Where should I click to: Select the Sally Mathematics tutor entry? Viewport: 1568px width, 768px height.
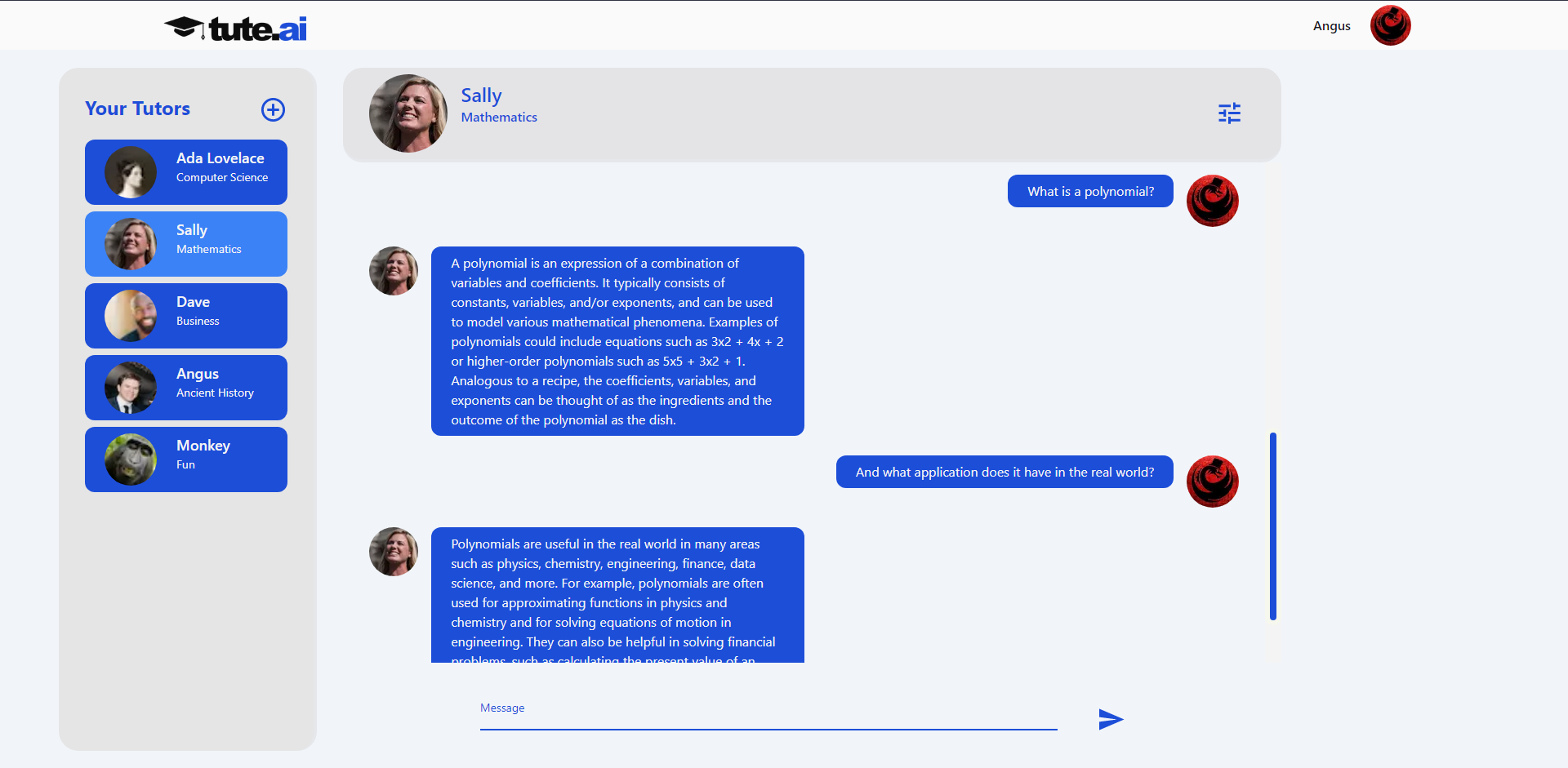(185, 243)
